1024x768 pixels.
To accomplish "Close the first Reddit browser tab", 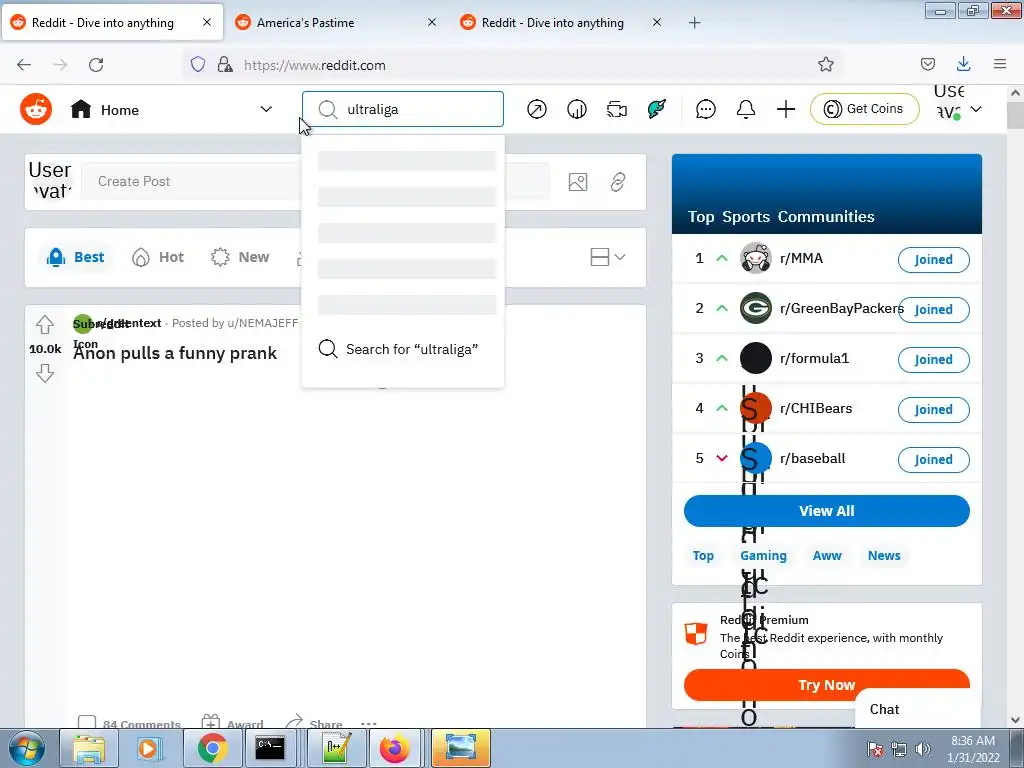I will tap(206, 22).
